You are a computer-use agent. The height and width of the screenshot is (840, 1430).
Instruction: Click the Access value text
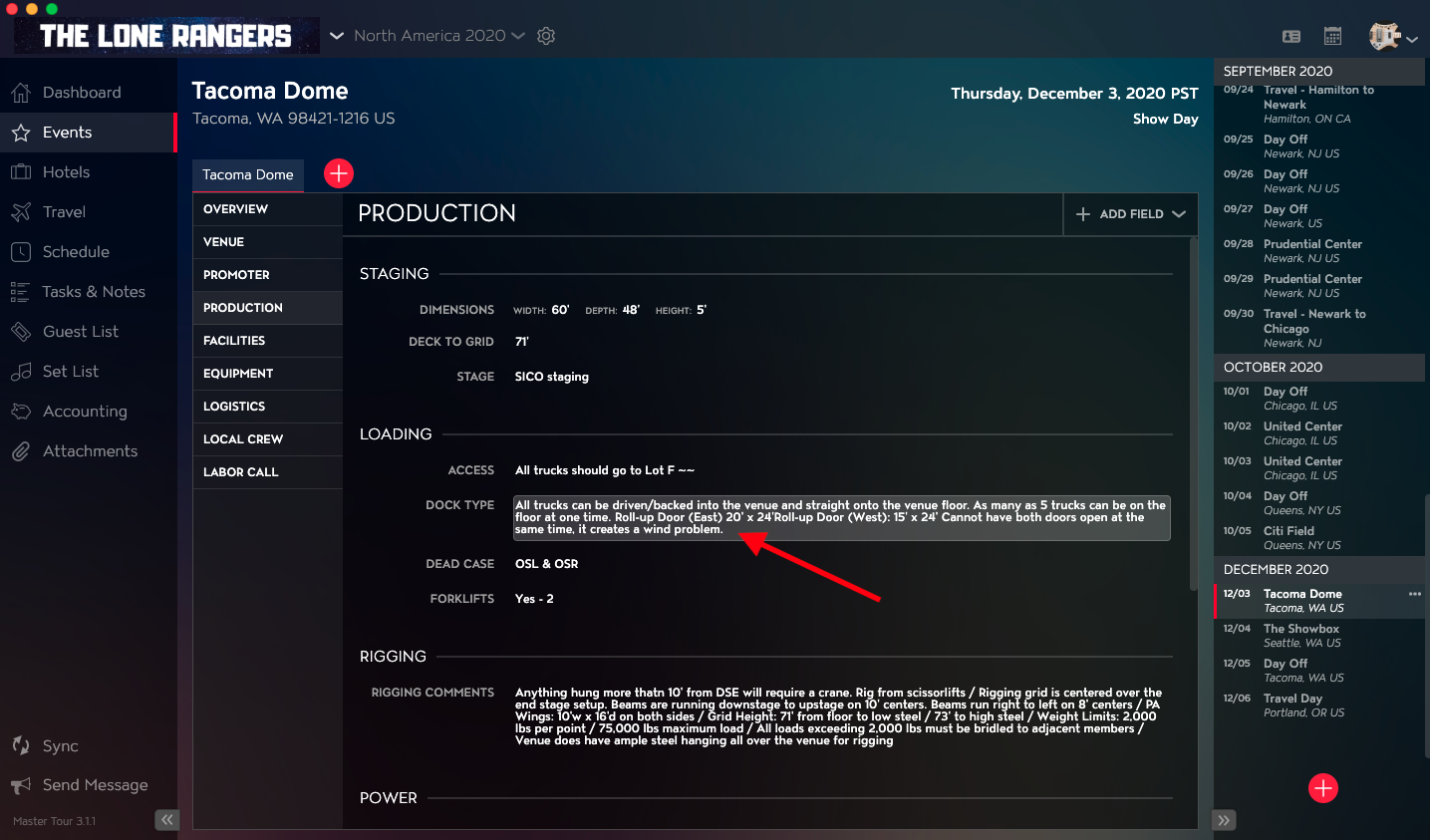tap(605, 470)
